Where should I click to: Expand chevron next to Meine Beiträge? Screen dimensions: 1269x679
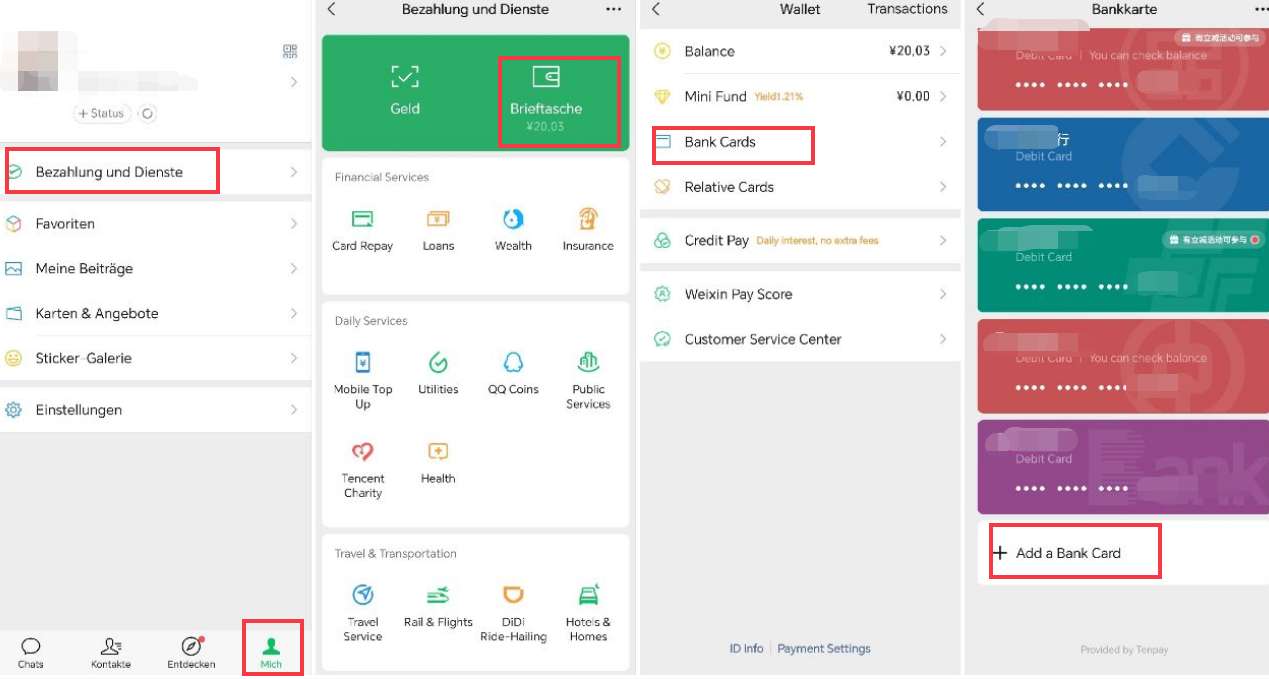pos(294,269)
